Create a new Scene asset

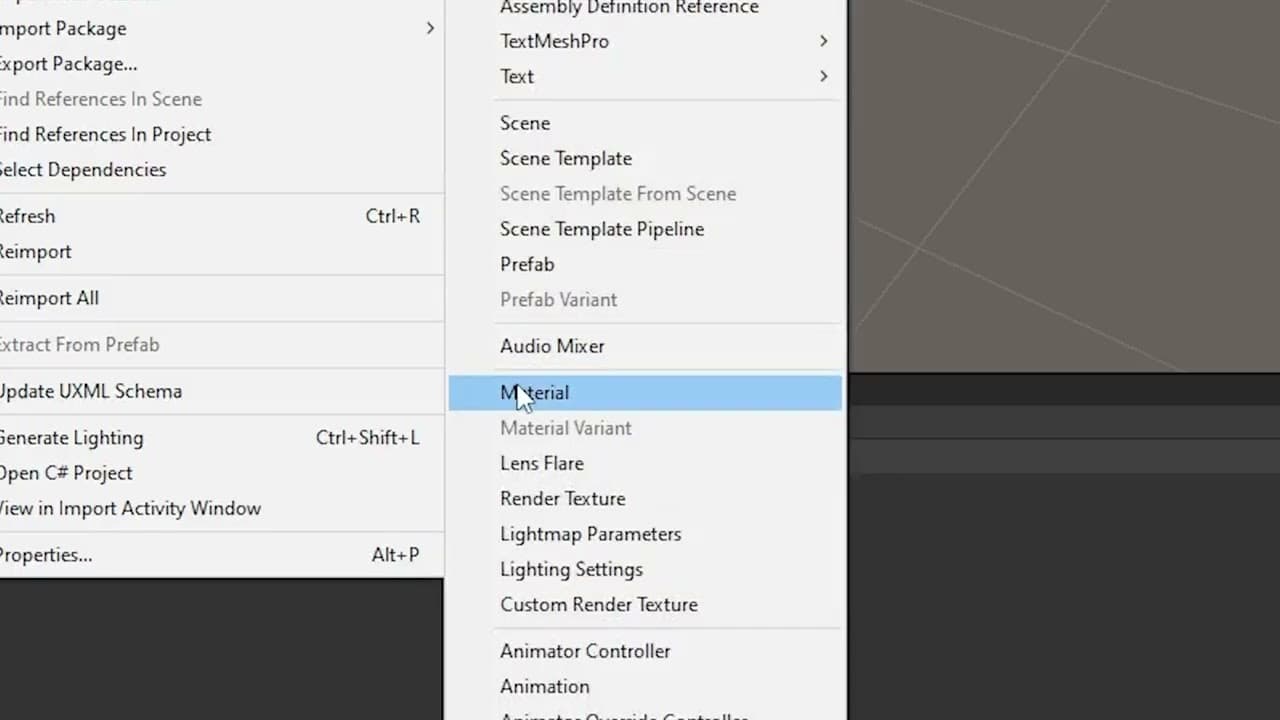point(525,123)
